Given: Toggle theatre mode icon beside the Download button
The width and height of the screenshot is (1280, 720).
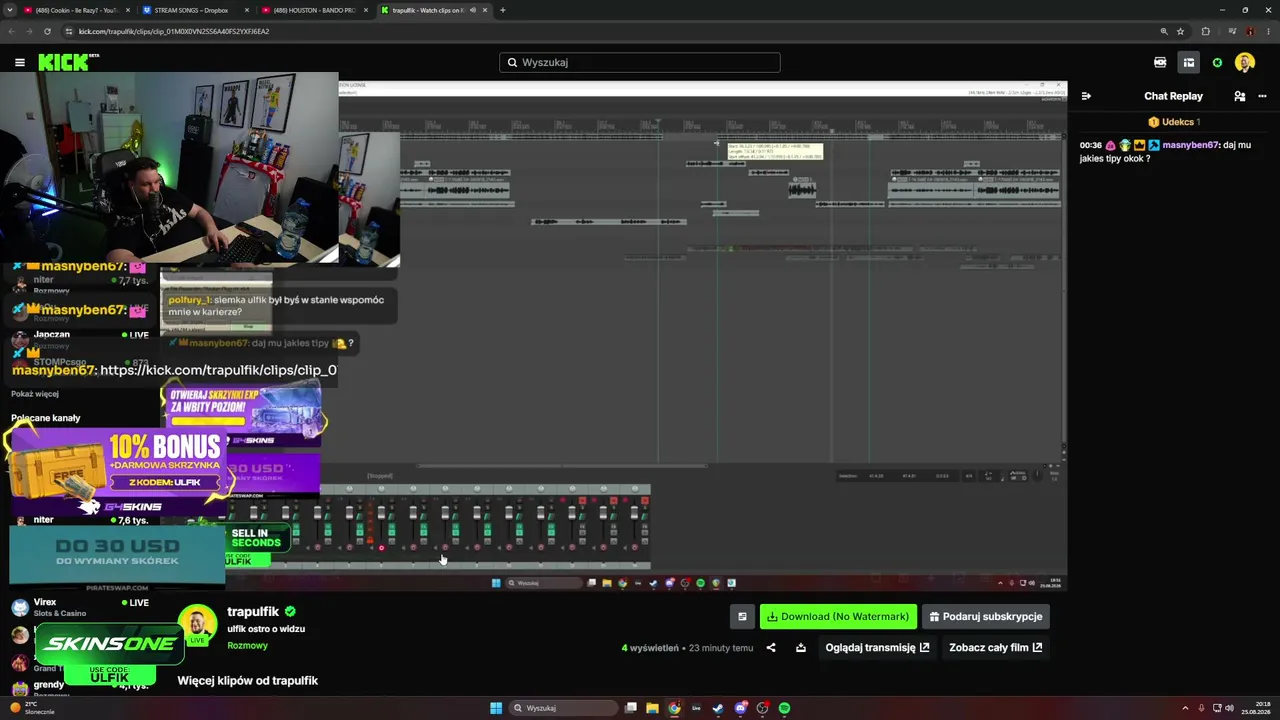Looking at the screenshot, I should [742, 617].
